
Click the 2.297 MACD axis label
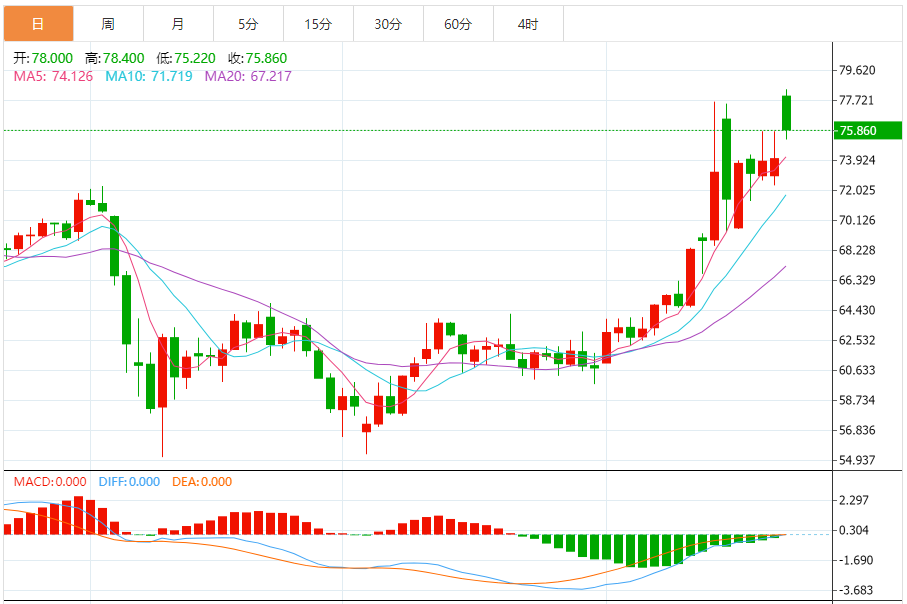click(854, 500)
